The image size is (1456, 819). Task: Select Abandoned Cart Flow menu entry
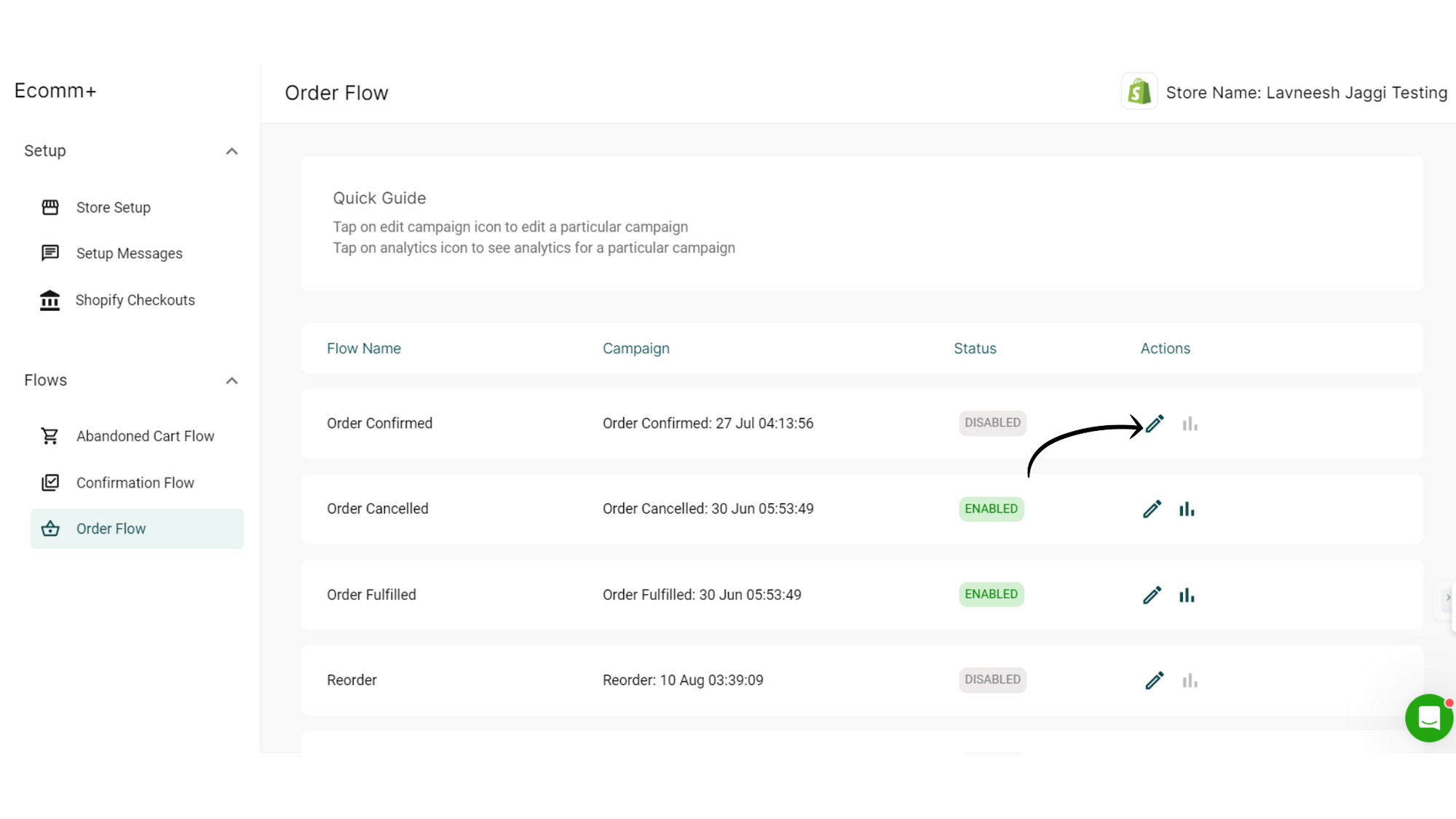point(145,435)
